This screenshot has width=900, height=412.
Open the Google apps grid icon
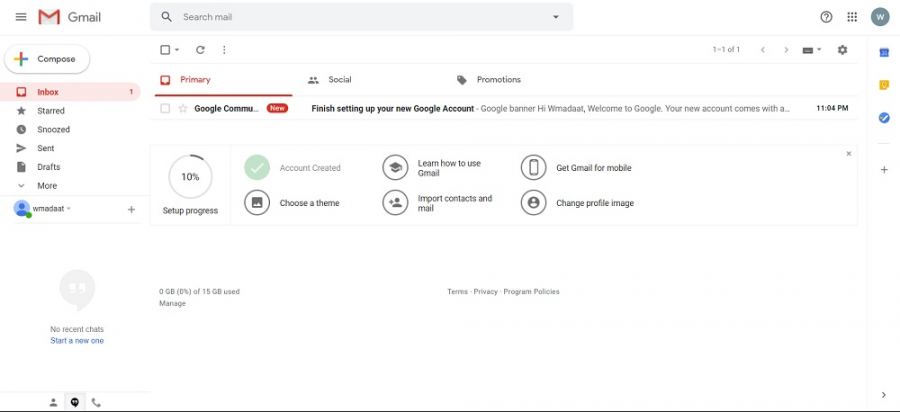pos(852,17)
